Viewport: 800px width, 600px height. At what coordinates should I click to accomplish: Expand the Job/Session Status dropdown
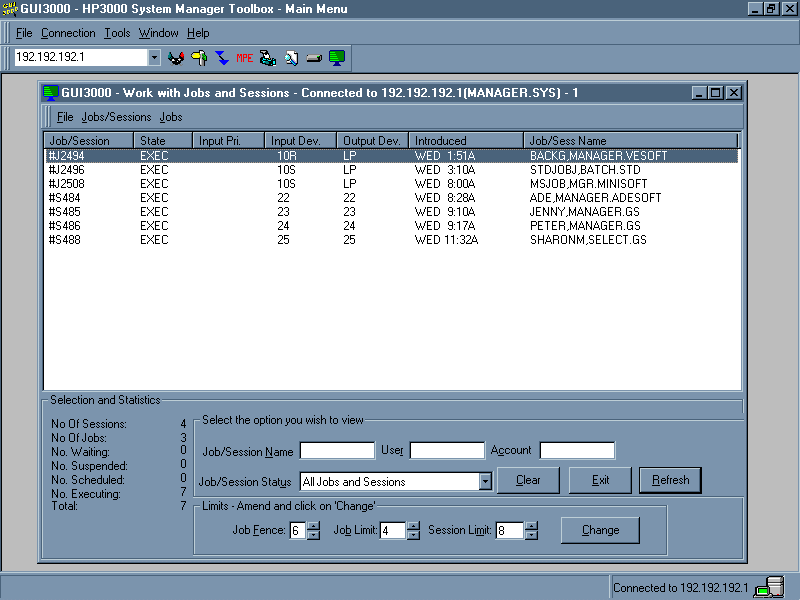pyautogui.click(x=485, y=482)
